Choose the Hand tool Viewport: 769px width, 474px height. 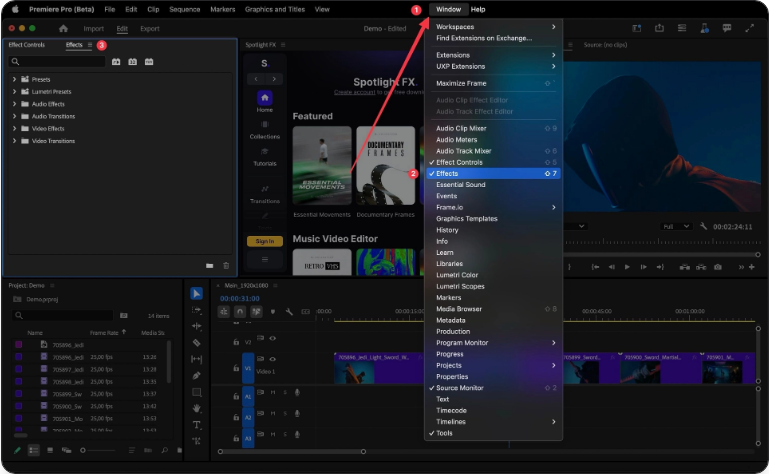[x=197, y=408]
